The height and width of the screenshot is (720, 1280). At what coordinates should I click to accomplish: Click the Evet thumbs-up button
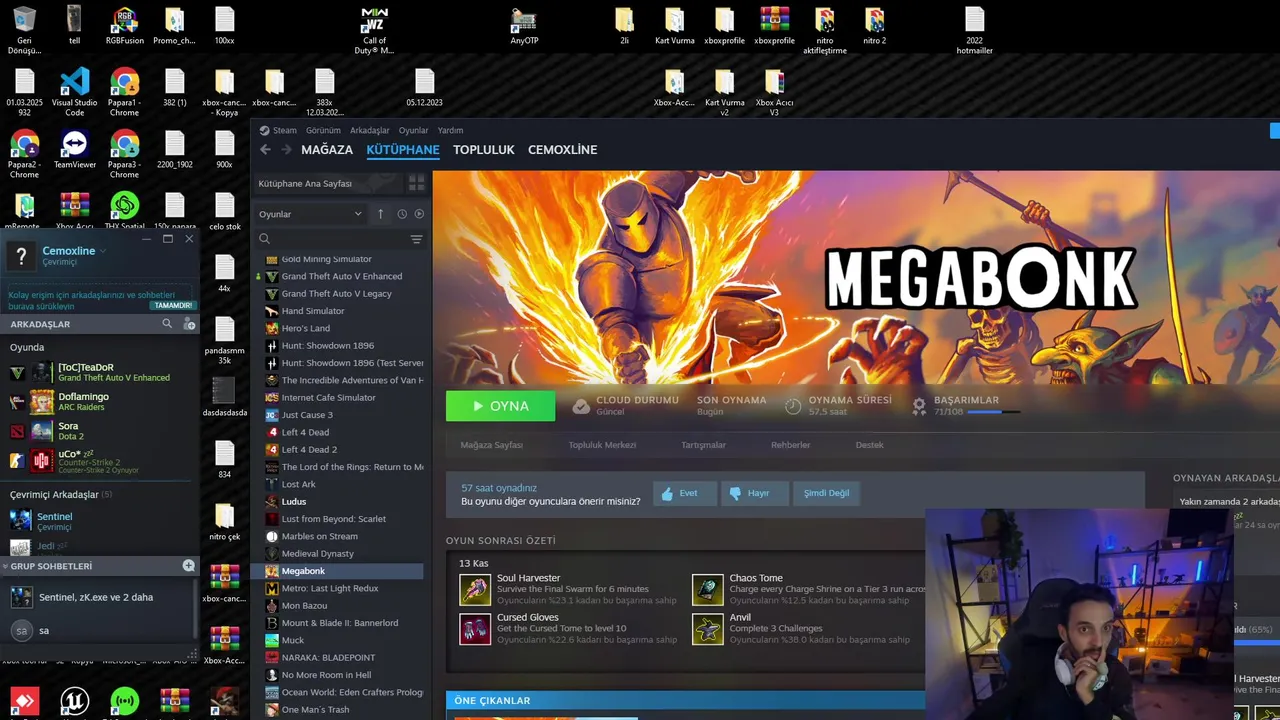pyautogui.click(x=685, y=493)
